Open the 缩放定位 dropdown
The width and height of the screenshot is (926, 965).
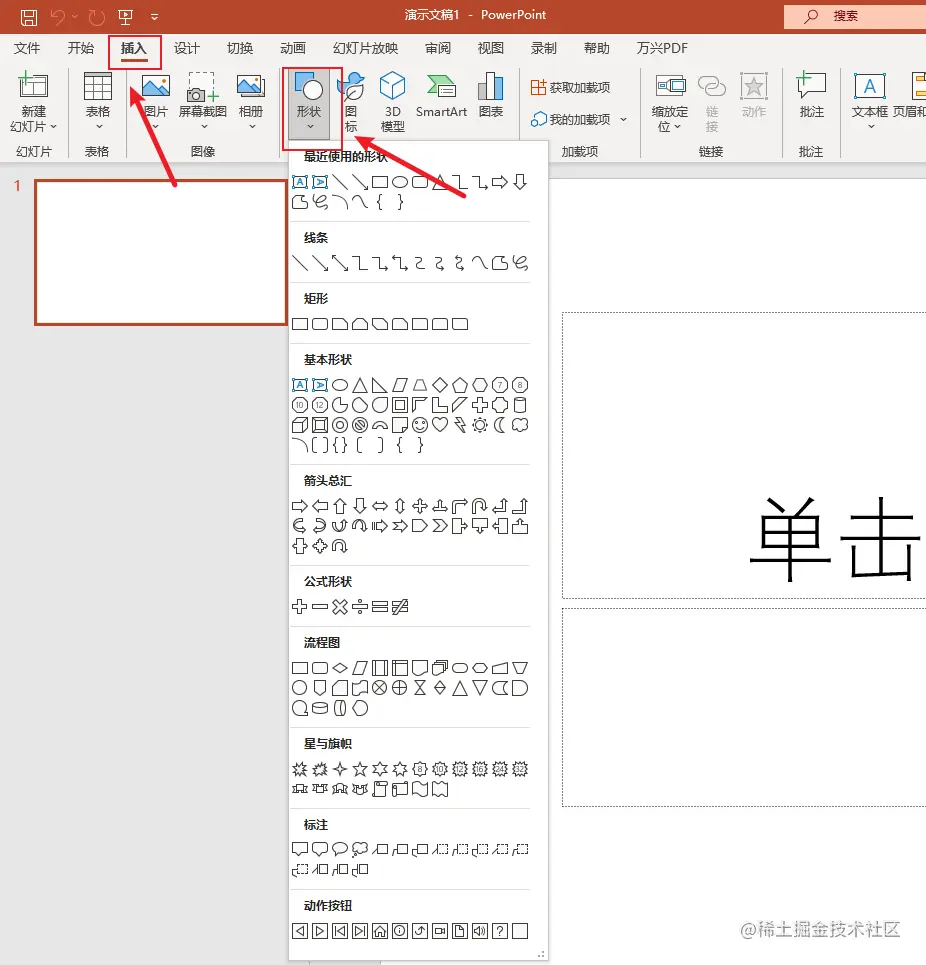pyautogui.click(x=670, y=102)
